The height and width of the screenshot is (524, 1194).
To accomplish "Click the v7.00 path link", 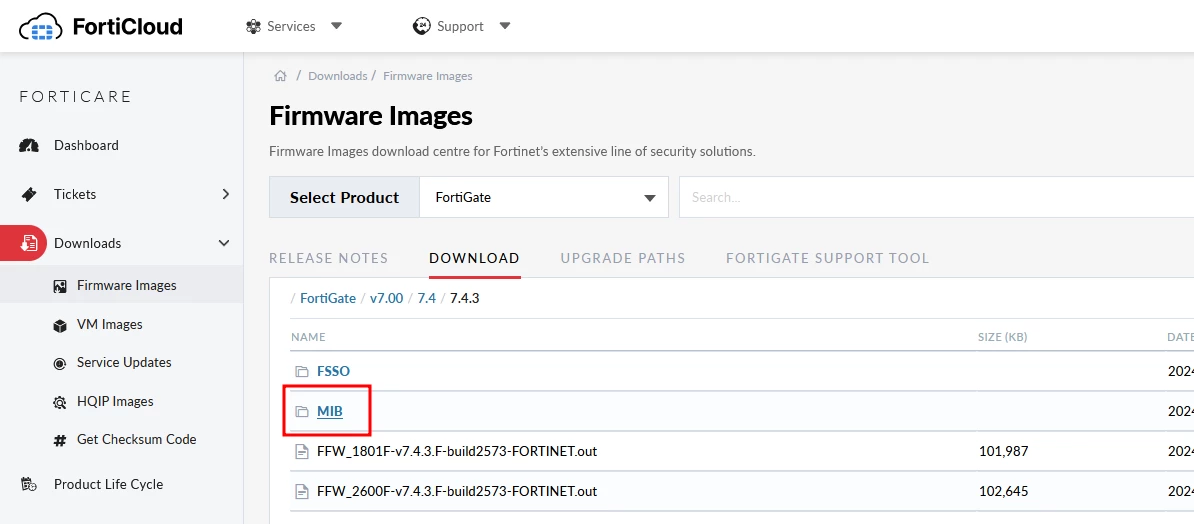I will tap(386, 299).
